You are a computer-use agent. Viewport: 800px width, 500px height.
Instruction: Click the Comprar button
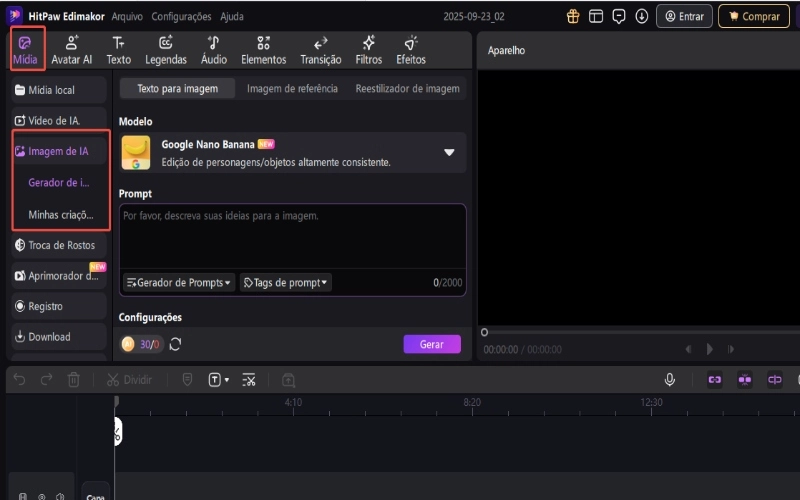tap(754, 16)
